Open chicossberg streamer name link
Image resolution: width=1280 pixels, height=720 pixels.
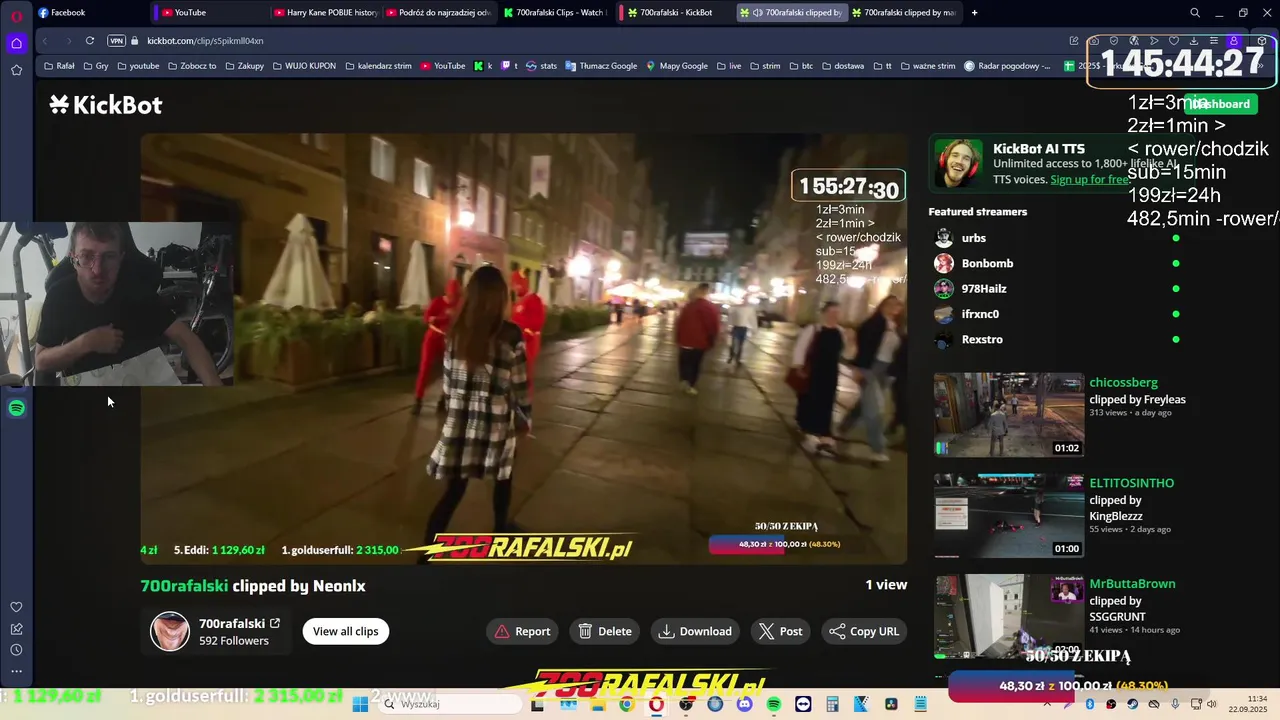click(x=1123, y=382)
